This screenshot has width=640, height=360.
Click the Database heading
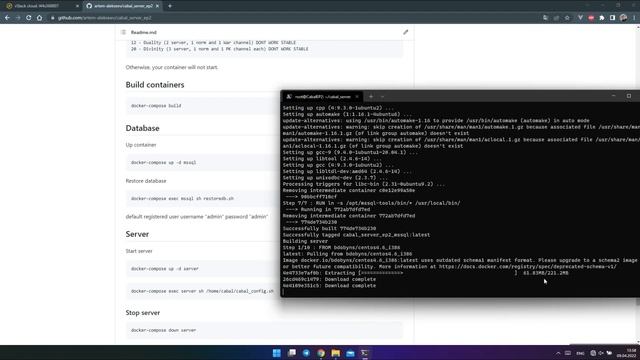click(x=142, y=128)
